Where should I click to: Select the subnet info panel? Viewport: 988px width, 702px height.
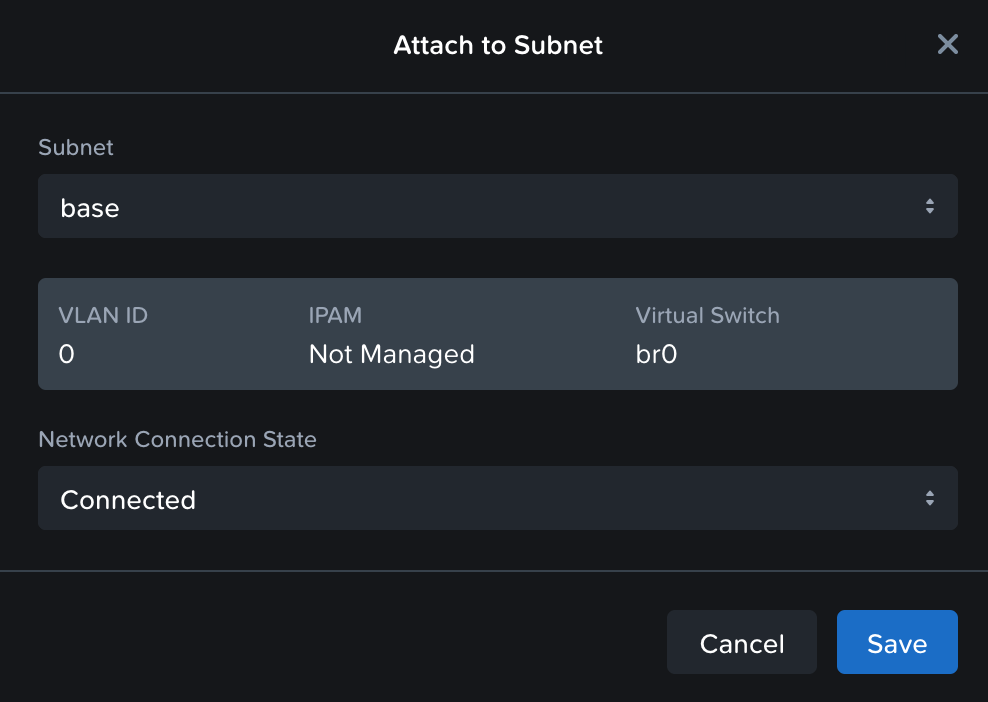(x=498, y=333)
